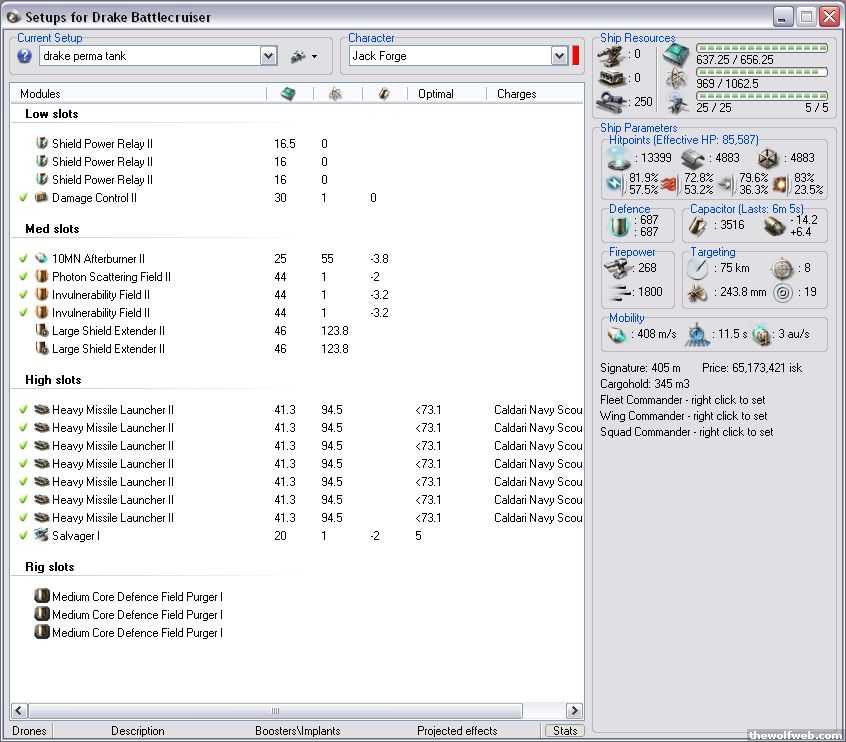The image size is (846, 742).
Task: Click the capacitor capacity icon
Action: pos(699,226)
